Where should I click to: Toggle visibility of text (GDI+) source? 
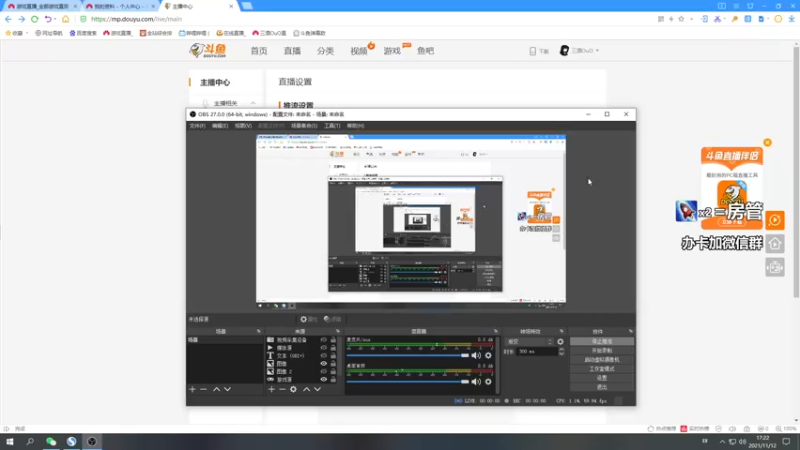pos(323,356)
